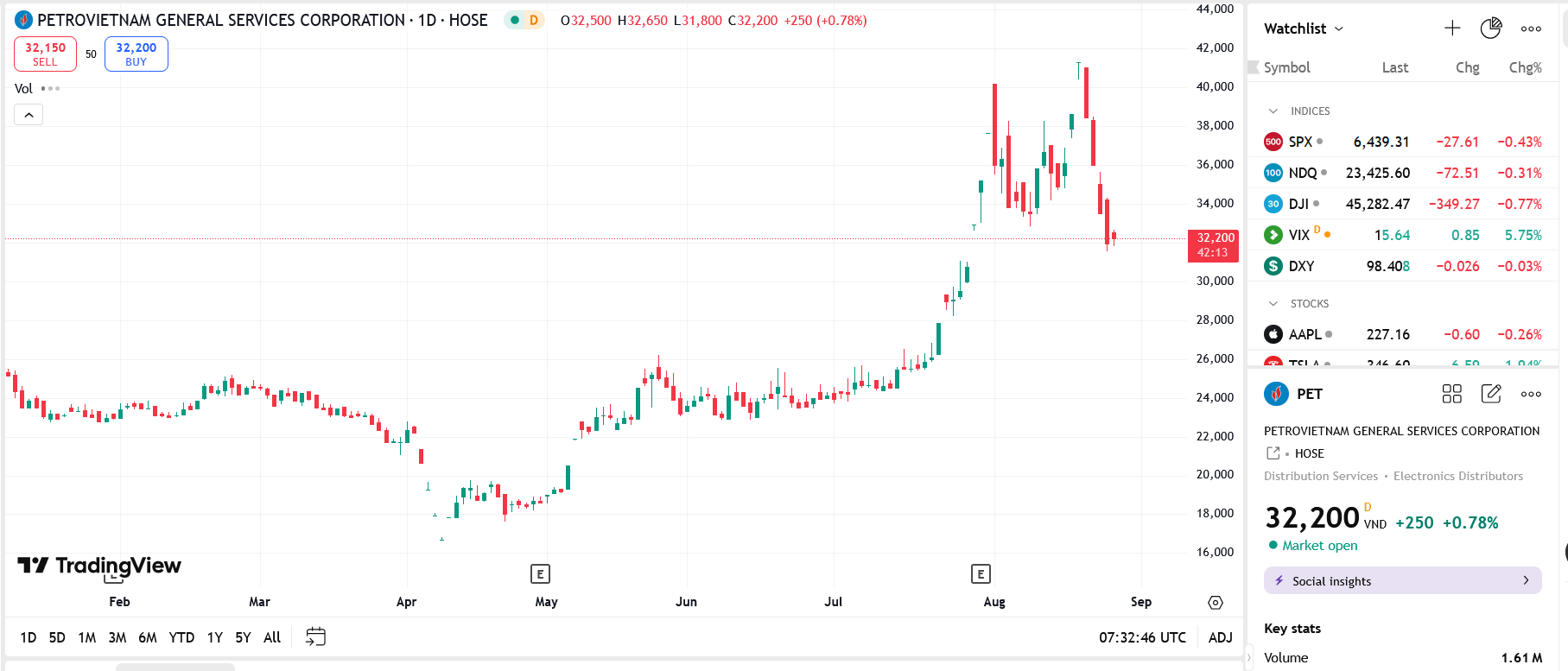Select the YTD time range
Image resolution: width=1568 pixels, height=671 pixels.
[x=181, y=637]
